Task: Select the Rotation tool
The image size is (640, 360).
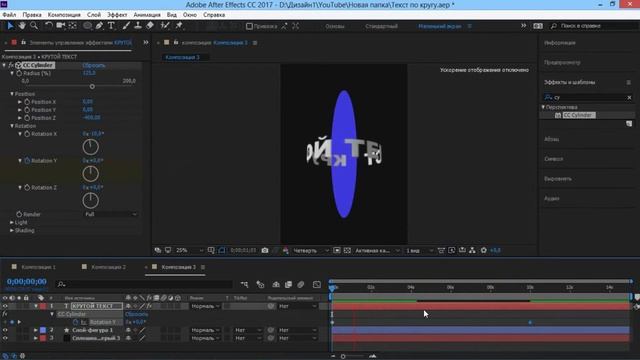Action: click(x=49, y=26)
